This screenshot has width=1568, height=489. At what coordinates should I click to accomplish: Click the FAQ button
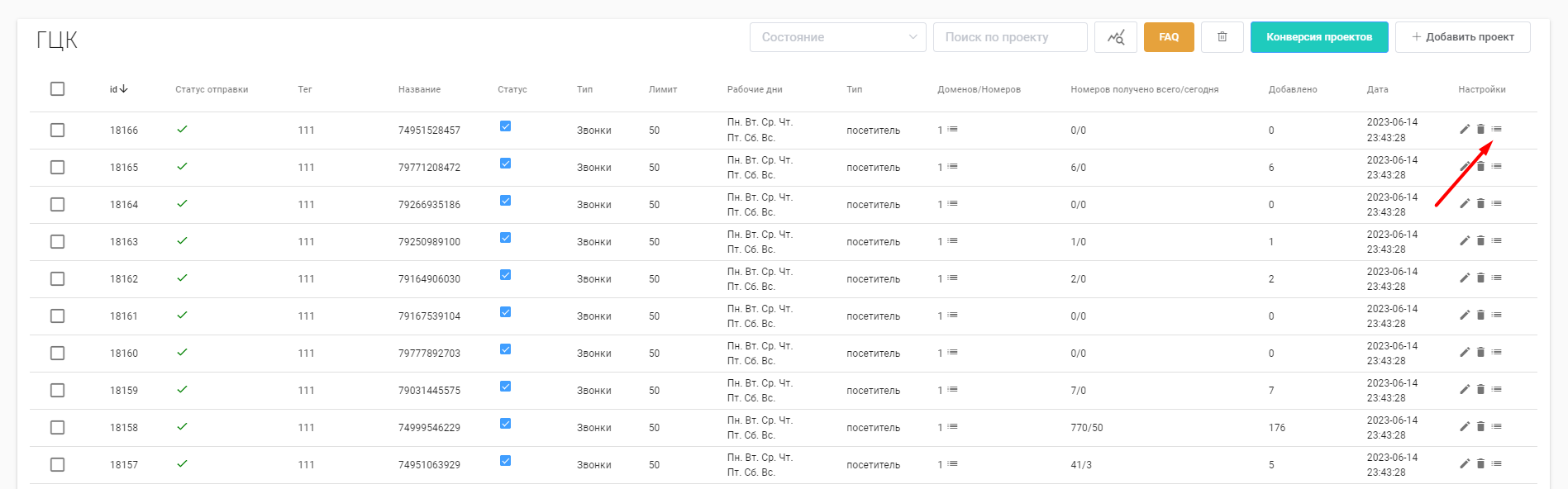coord(1169,37)
